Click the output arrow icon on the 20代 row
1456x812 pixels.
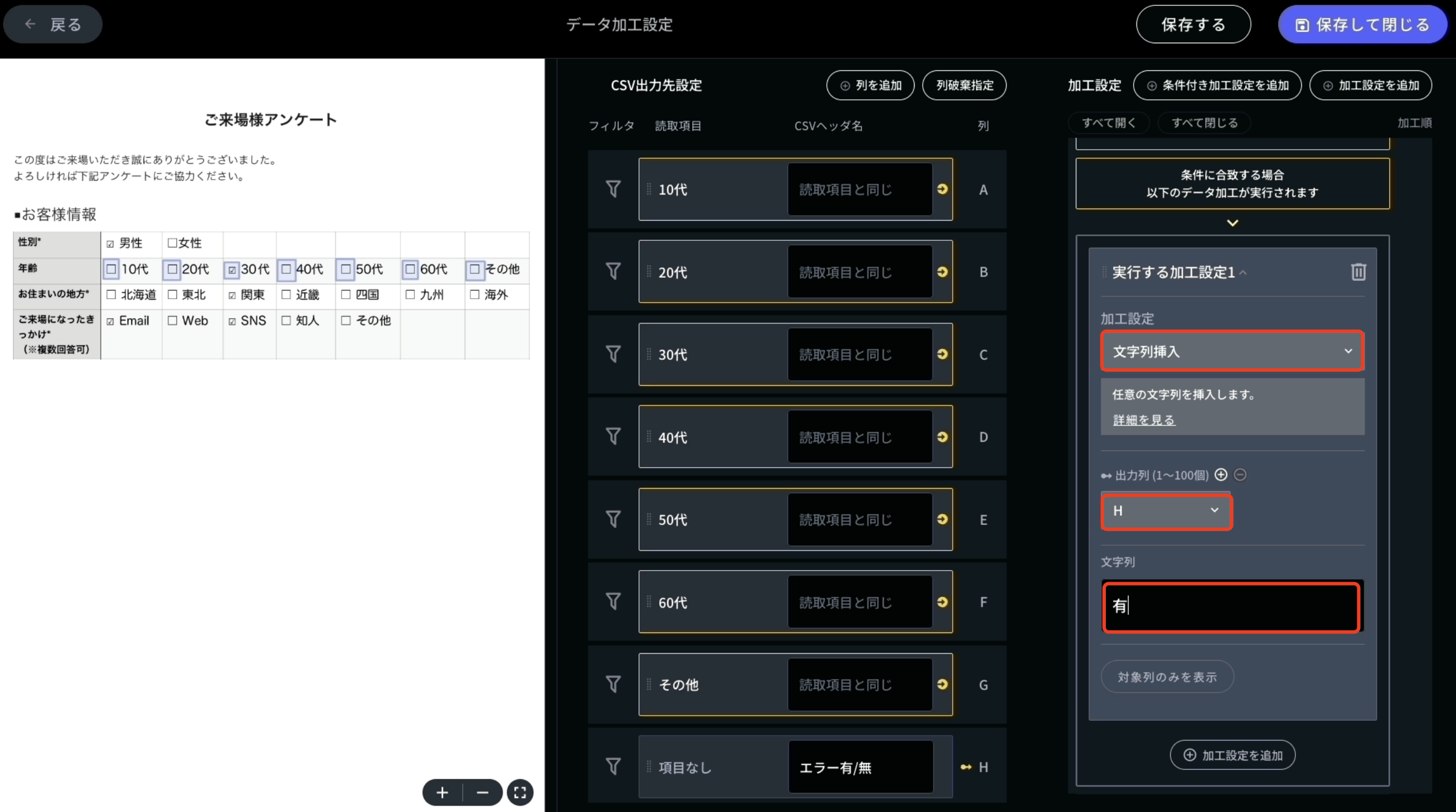click(942, 271)
